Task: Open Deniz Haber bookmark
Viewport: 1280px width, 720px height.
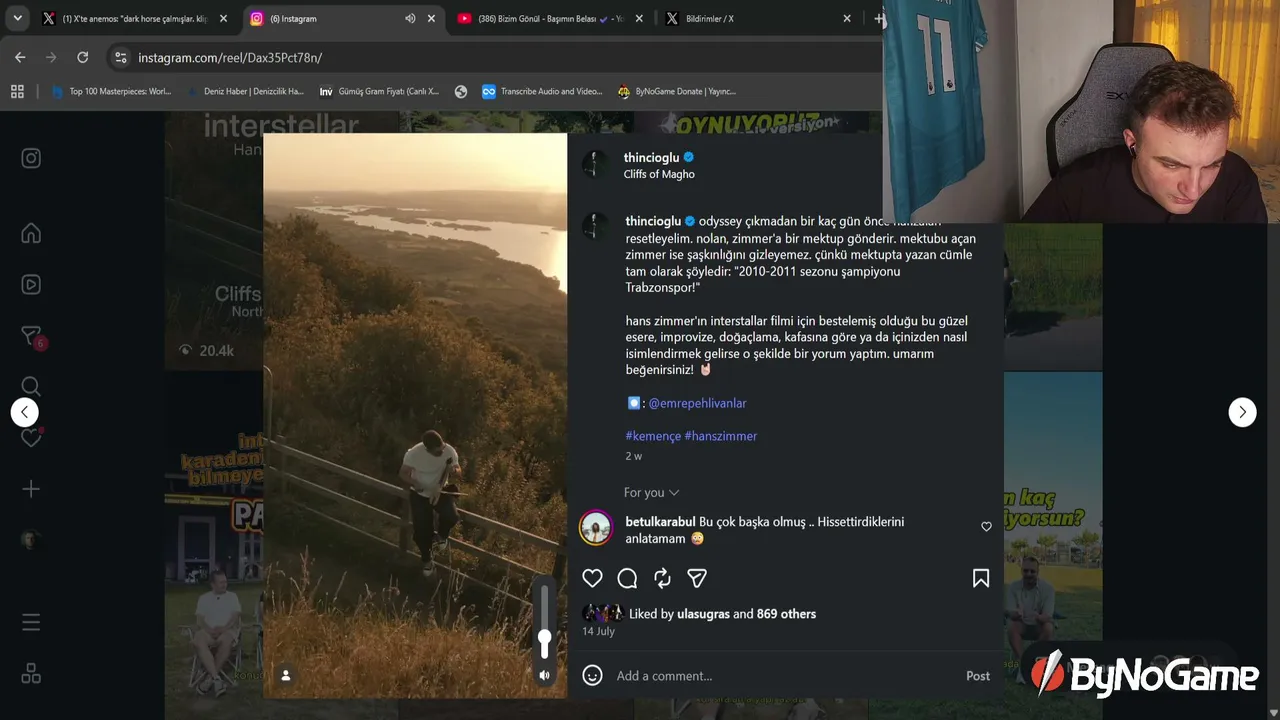Action: coord(246,91)
